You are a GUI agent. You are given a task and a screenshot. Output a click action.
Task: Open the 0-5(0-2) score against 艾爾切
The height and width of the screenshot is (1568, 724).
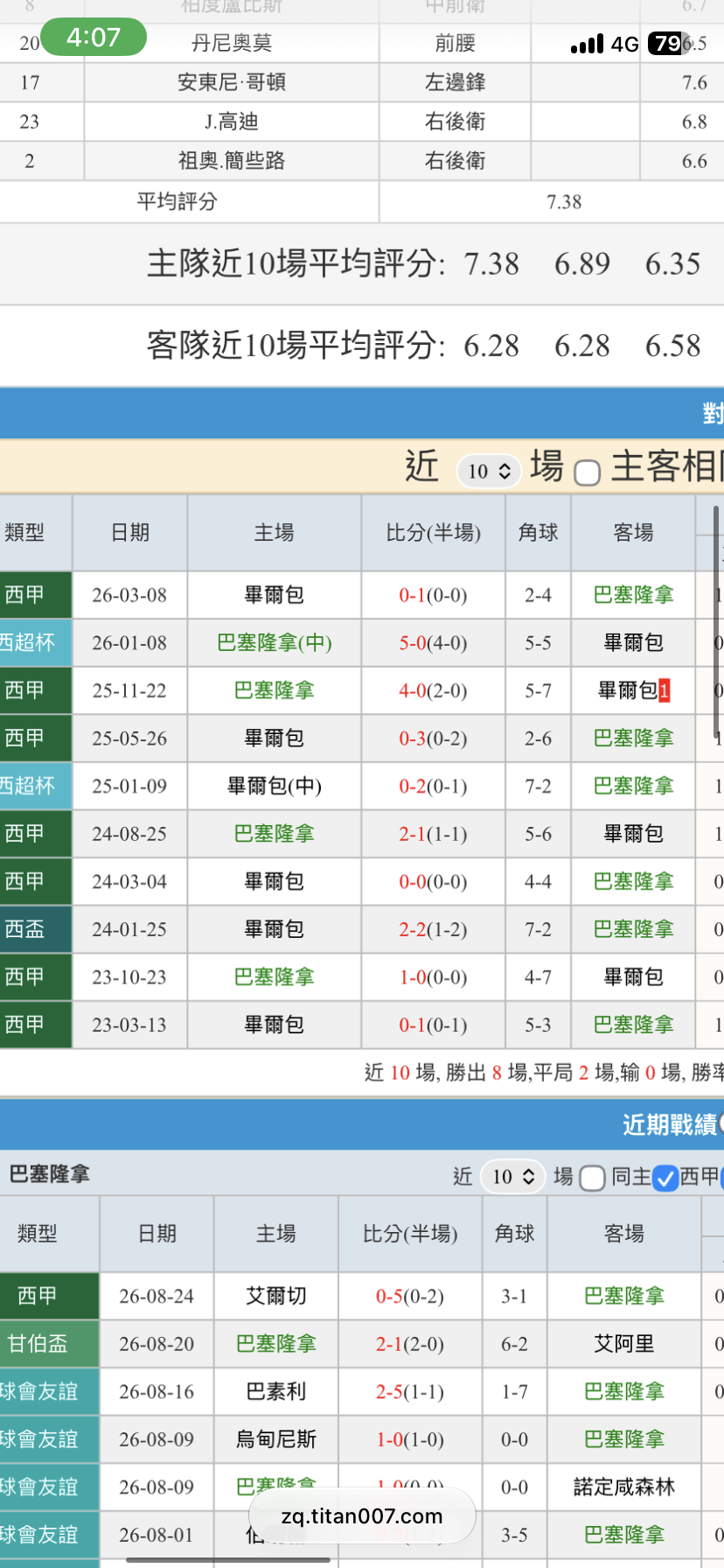410,1296
